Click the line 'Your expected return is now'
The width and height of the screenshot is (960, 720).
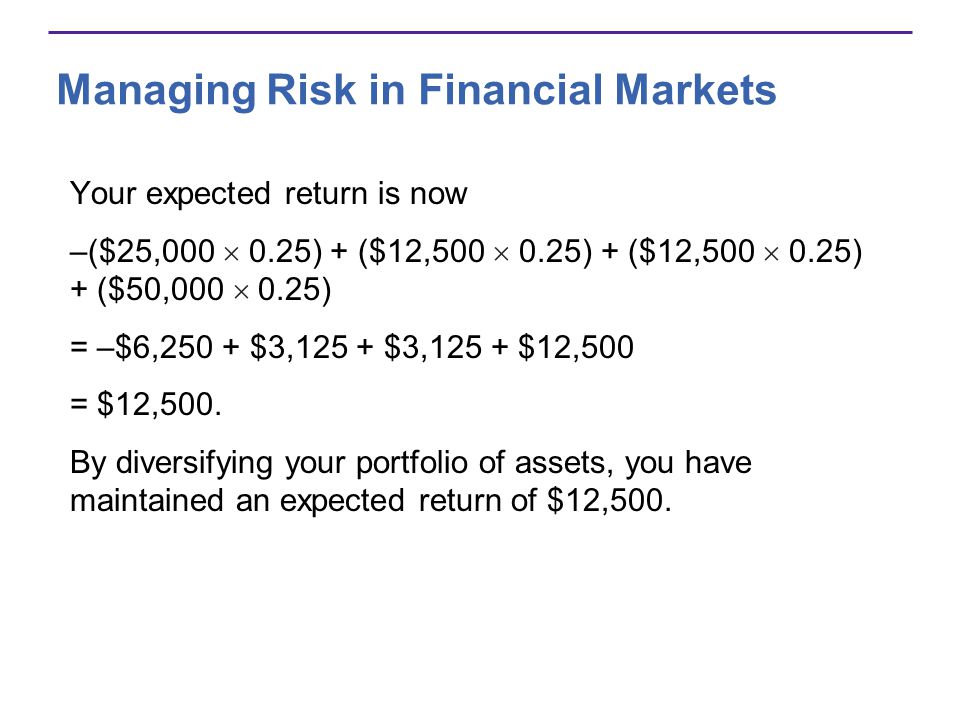(269, 194)
